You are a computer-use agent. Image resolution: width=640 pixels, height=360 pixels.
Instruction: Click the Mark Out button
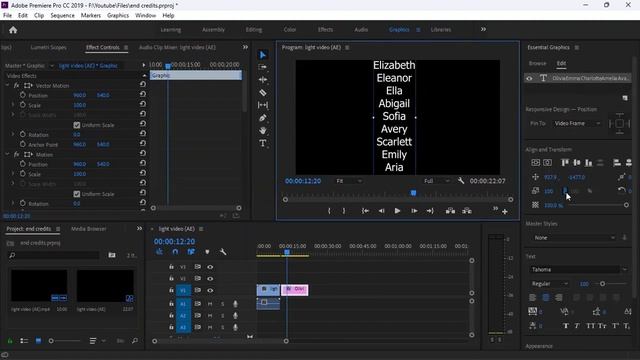[x=344, y=211]
